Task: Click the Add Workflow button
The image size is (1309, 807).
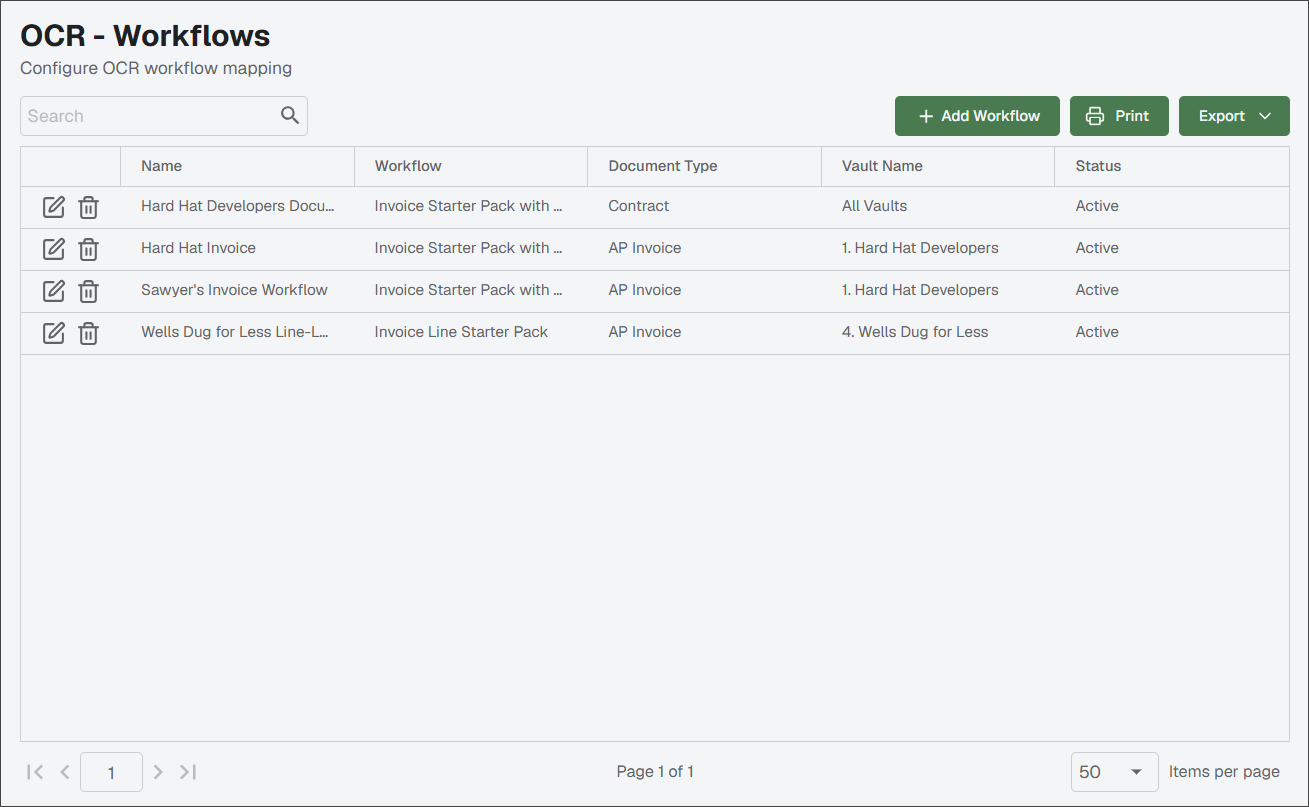Action: 977,116
